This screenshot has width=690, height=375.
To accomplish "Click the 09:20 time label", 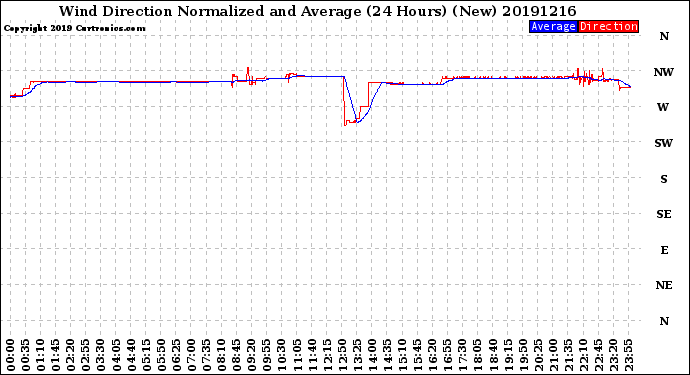I will [252, 355].
